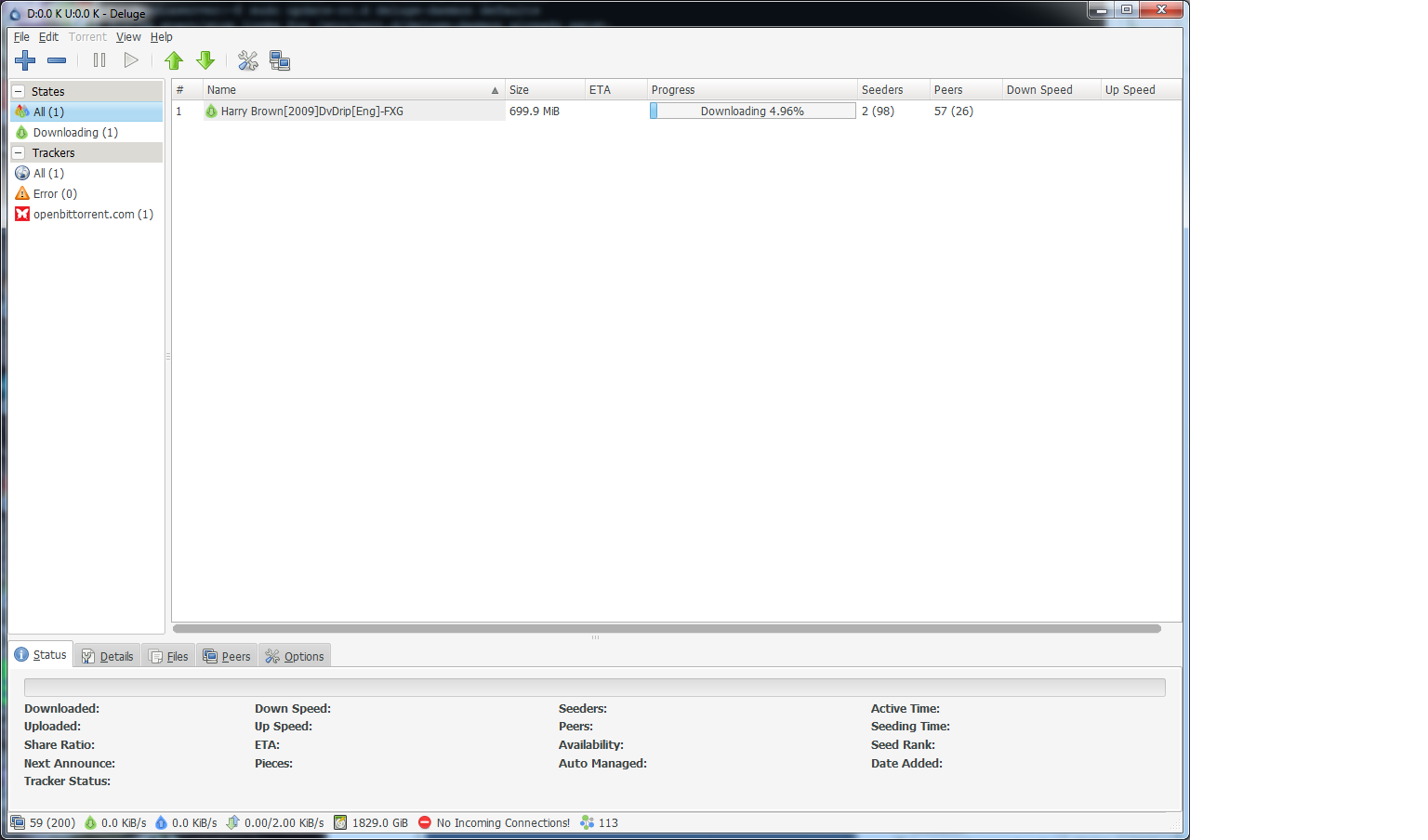
Task: Collapse the States section
Action: (x=18, y=91)
